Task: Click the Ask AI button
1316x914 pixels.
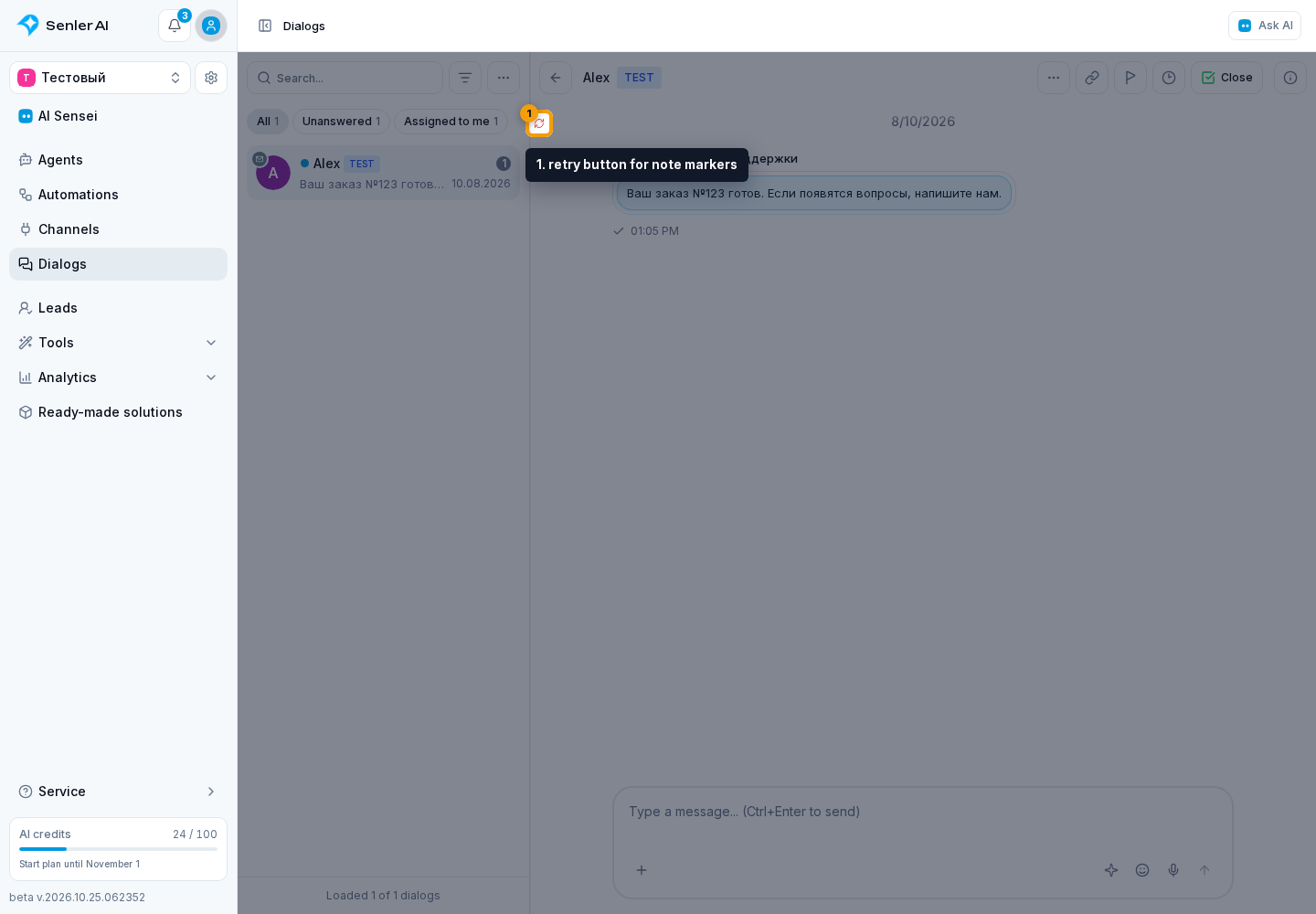Action: point(1265,26)
